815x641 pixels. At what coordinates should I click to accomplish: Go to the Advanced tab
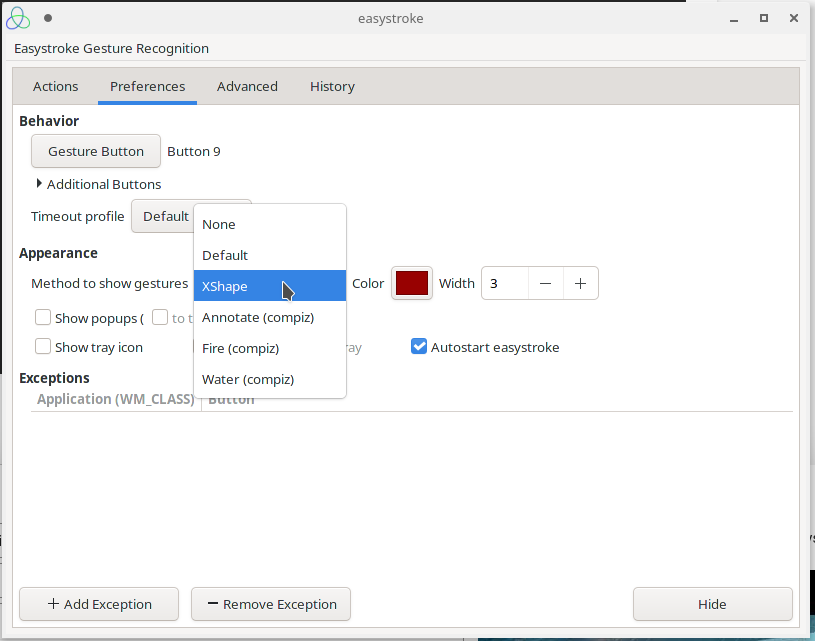tap(247, 86)
